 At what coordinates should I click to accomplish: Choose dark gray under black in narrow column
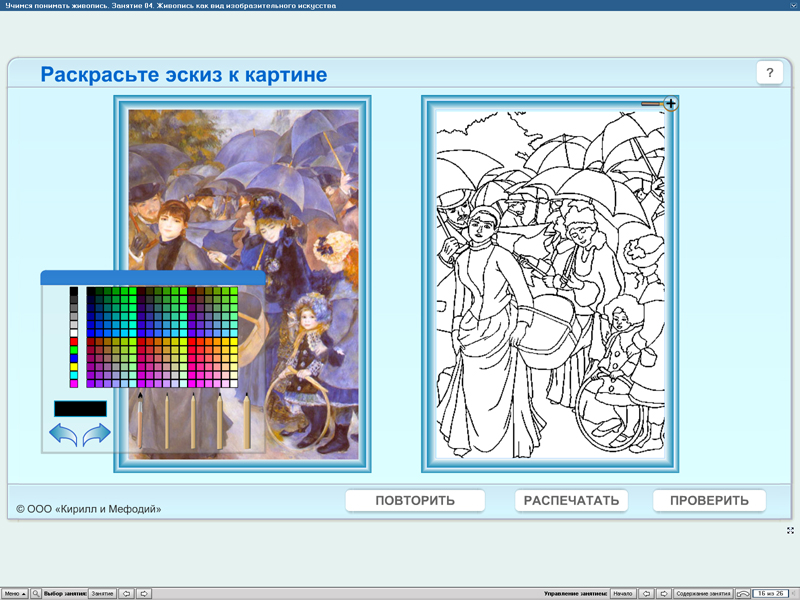tap(74, 299)
